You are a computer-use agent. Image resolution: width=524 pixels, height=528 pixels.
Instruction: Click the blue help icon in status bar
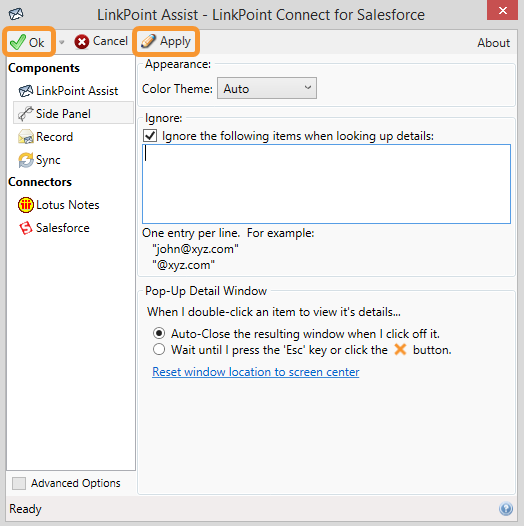[x=506, y=509]
